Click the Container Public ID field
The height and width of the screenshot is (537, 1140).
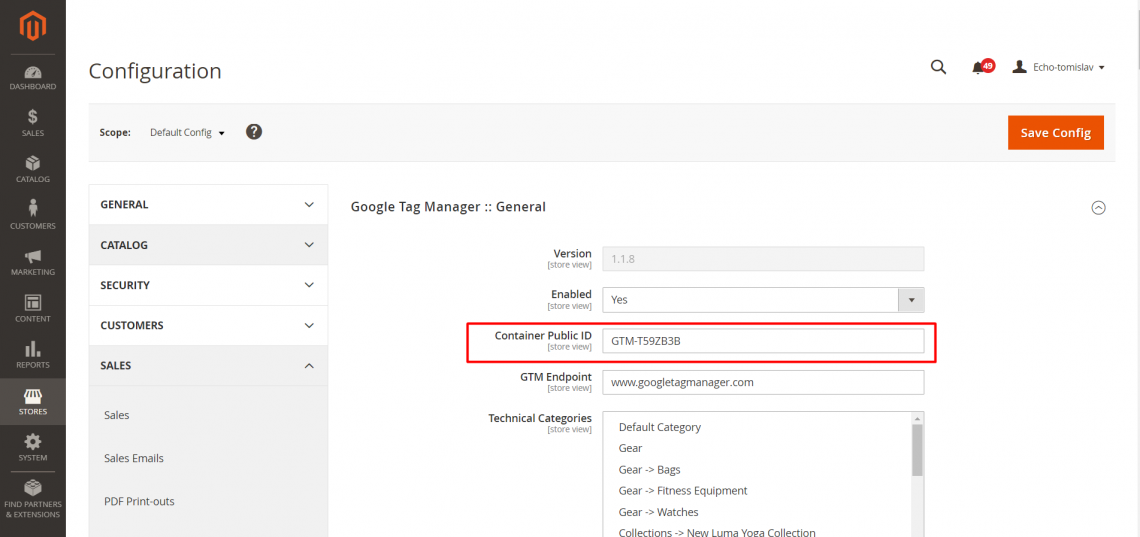point(762,341)
